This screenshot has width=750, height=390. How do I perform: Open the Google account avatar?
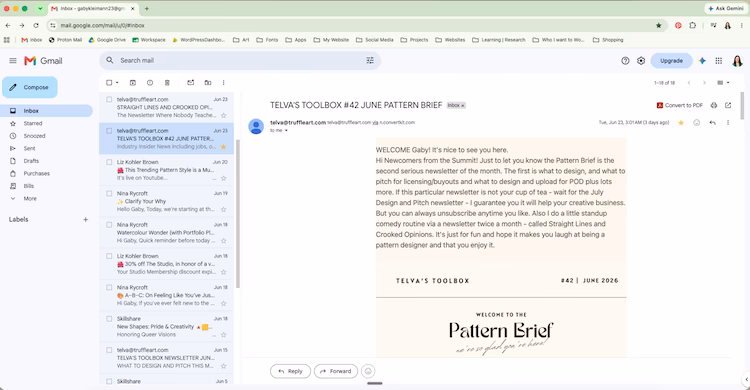point(737,61)
